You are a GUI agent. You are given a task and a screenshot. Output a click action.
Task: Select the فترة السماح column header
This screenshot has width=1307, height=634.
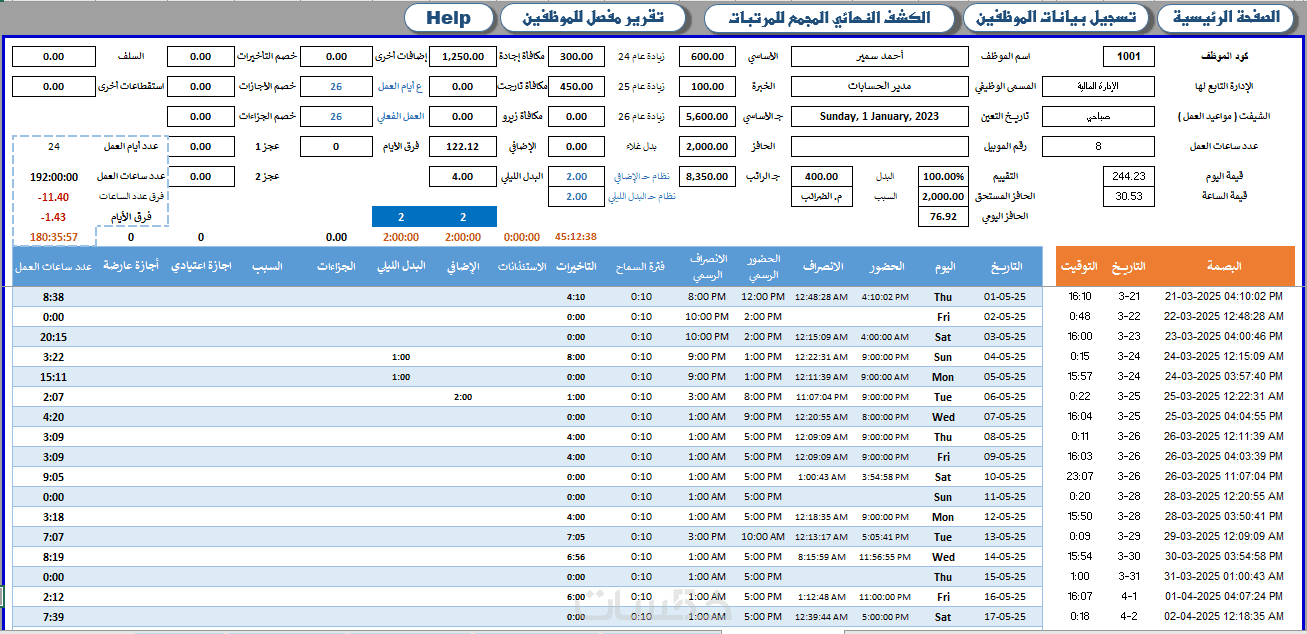point(641,266)
